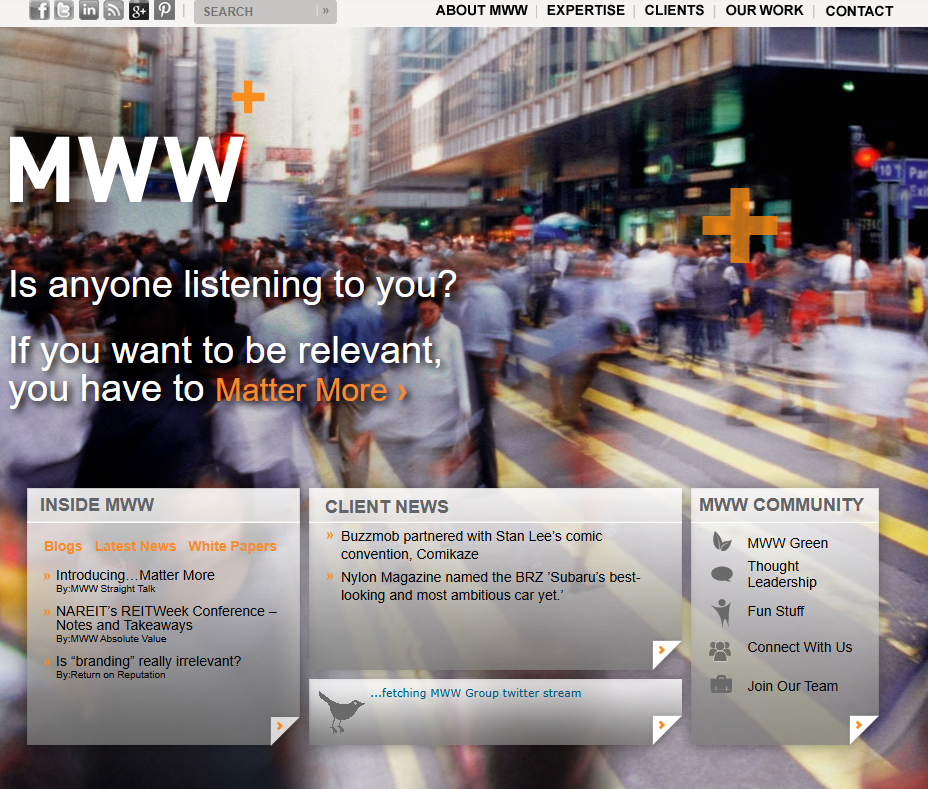Click the Fun Stuff person icon
The image size is (928, 789).
[x=721, y=612]
